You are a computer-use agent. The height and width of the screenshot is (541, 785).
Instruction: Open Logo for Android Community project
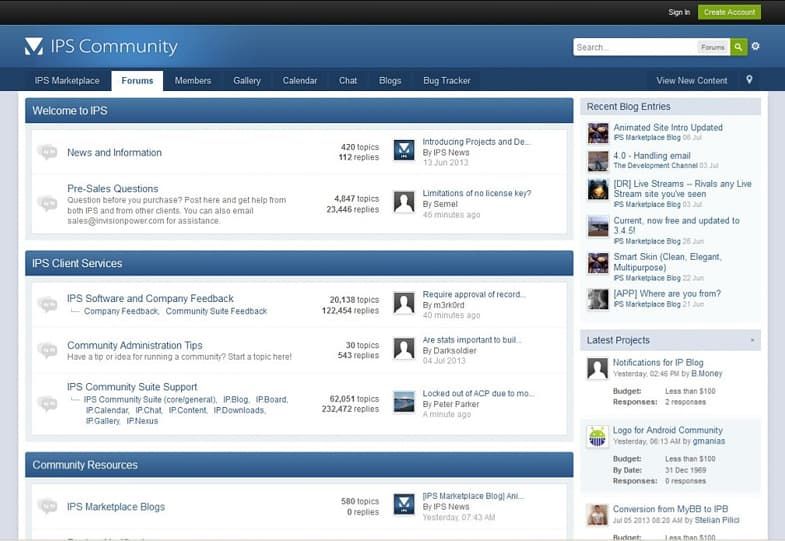[668, 430]
